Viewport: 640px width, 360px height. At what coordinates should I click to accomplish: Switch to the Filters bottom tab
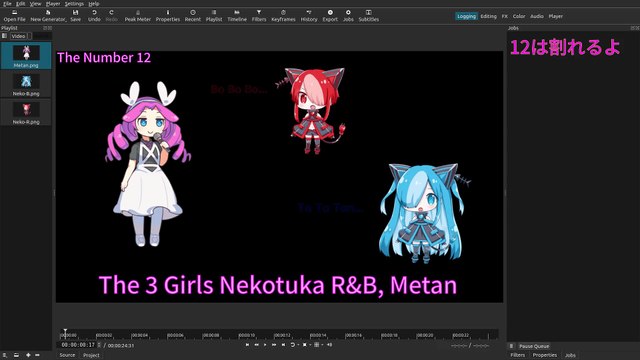point(517,355)
